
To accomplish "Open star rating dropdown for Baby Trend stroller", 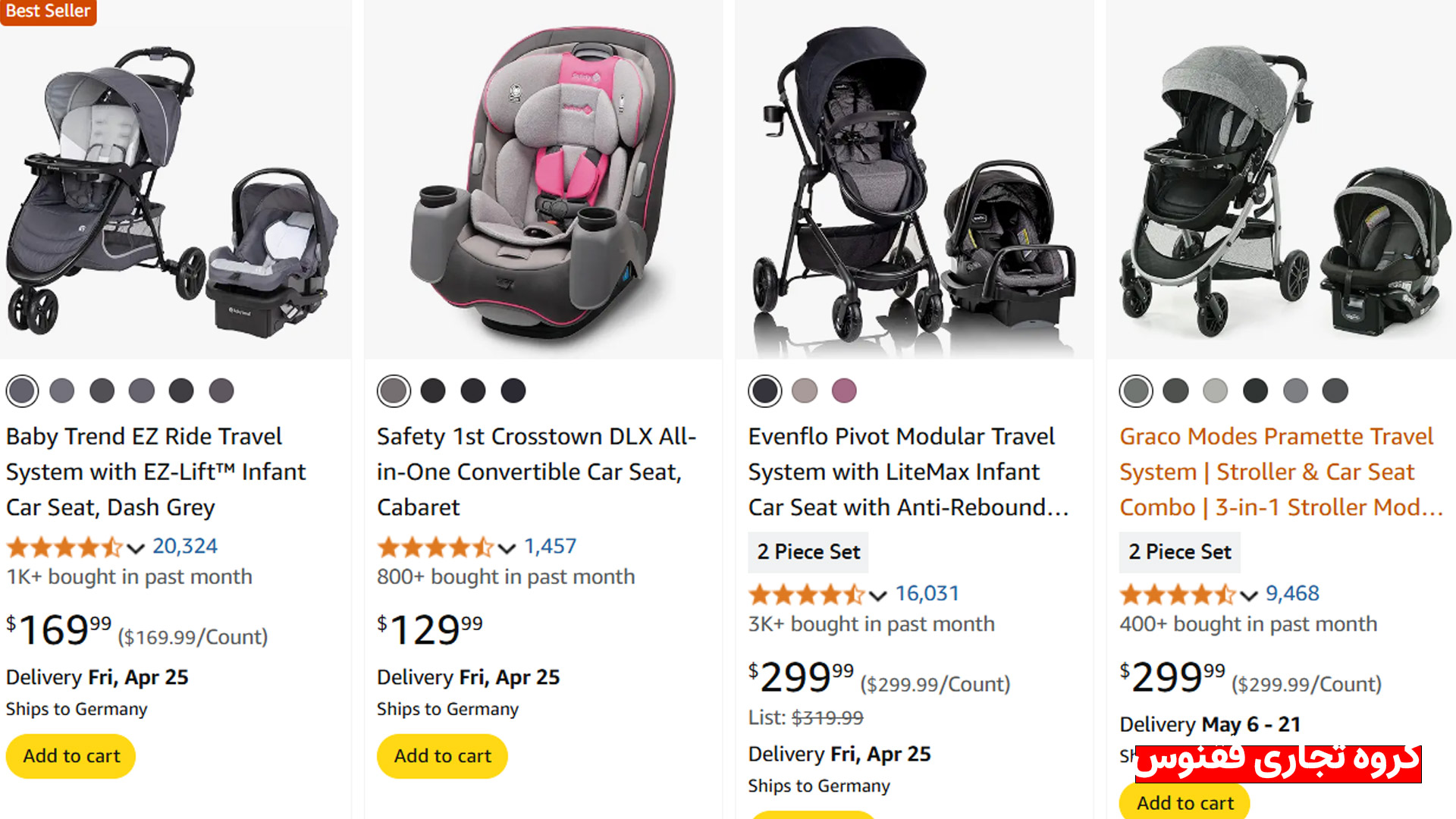I will (x=135, y=548).
